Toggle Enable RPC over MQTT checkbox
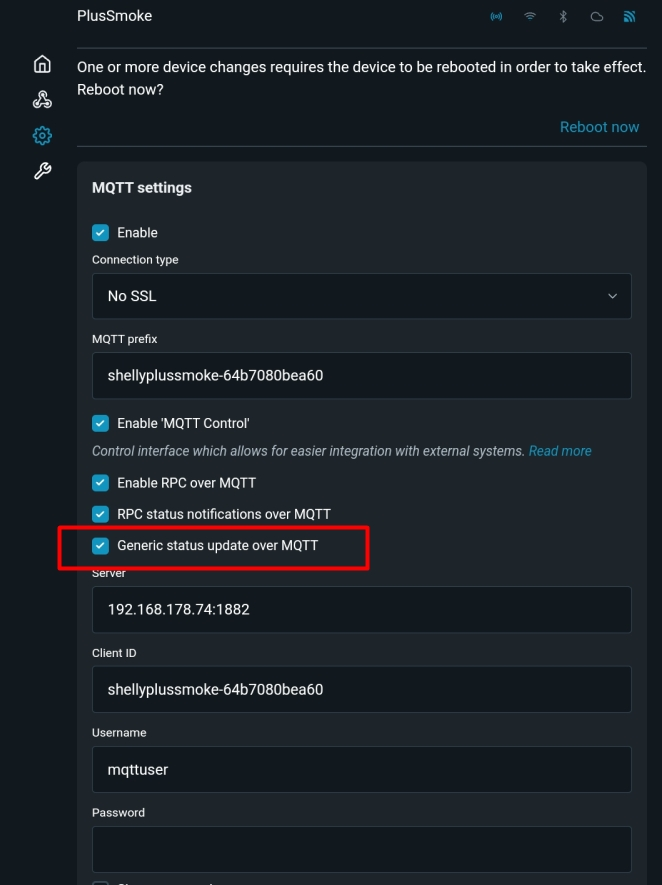This screenshot has height=885, width=662. [100, 483]
